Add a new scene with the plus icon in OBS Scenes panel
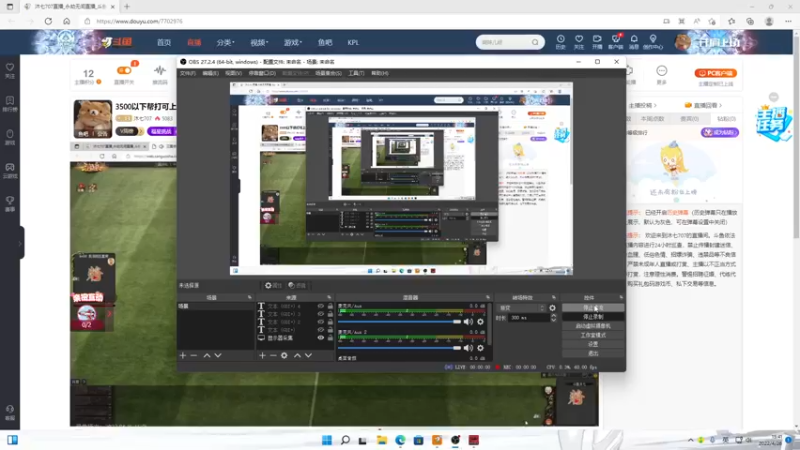800x450 pixels. pyautogui.click(x=183, y=355)
